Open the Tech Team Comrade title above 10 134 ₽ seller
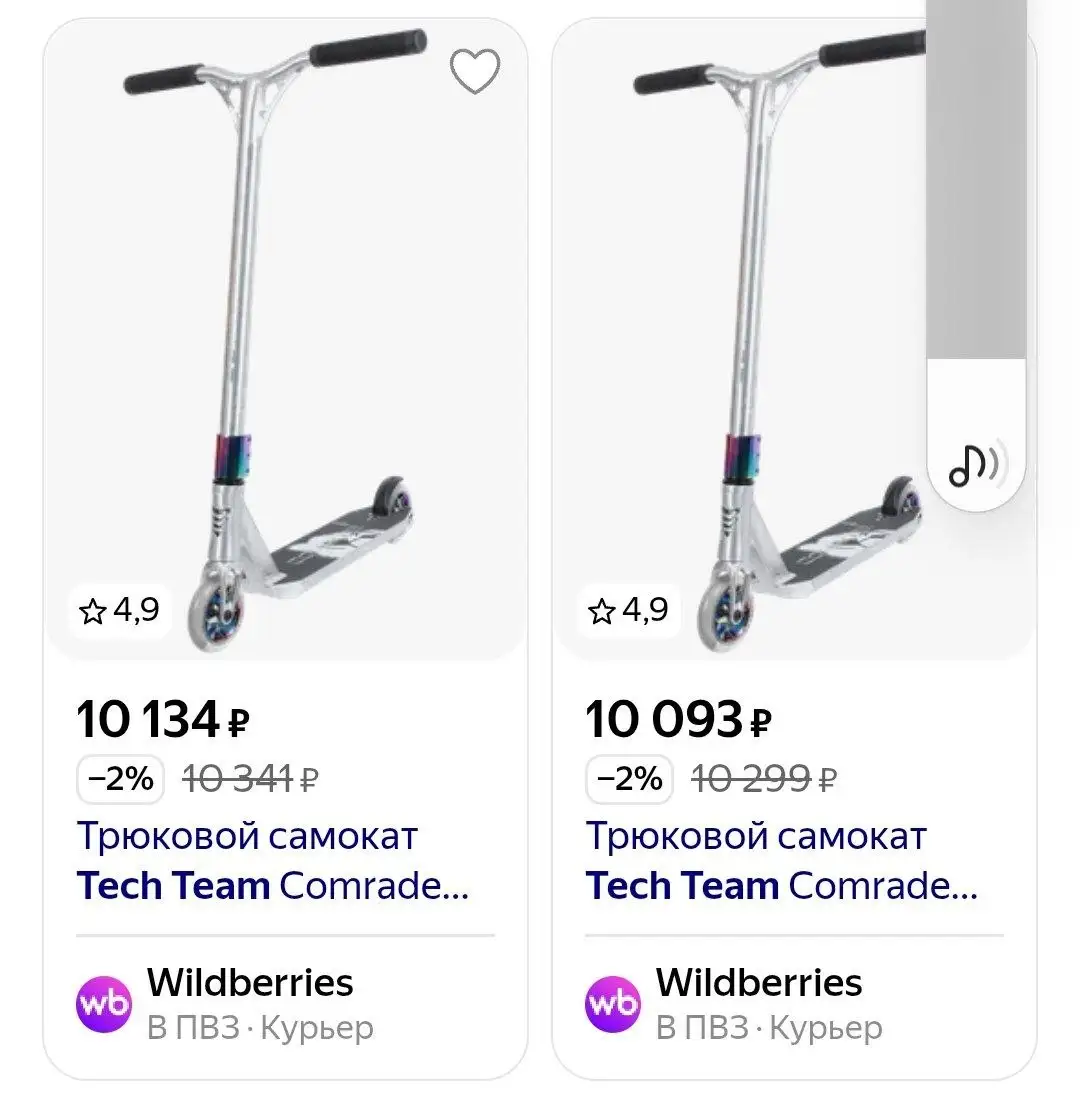The height and width of the screenshot is (1098, 1080). pyautogui.click(x=272, y=861)
